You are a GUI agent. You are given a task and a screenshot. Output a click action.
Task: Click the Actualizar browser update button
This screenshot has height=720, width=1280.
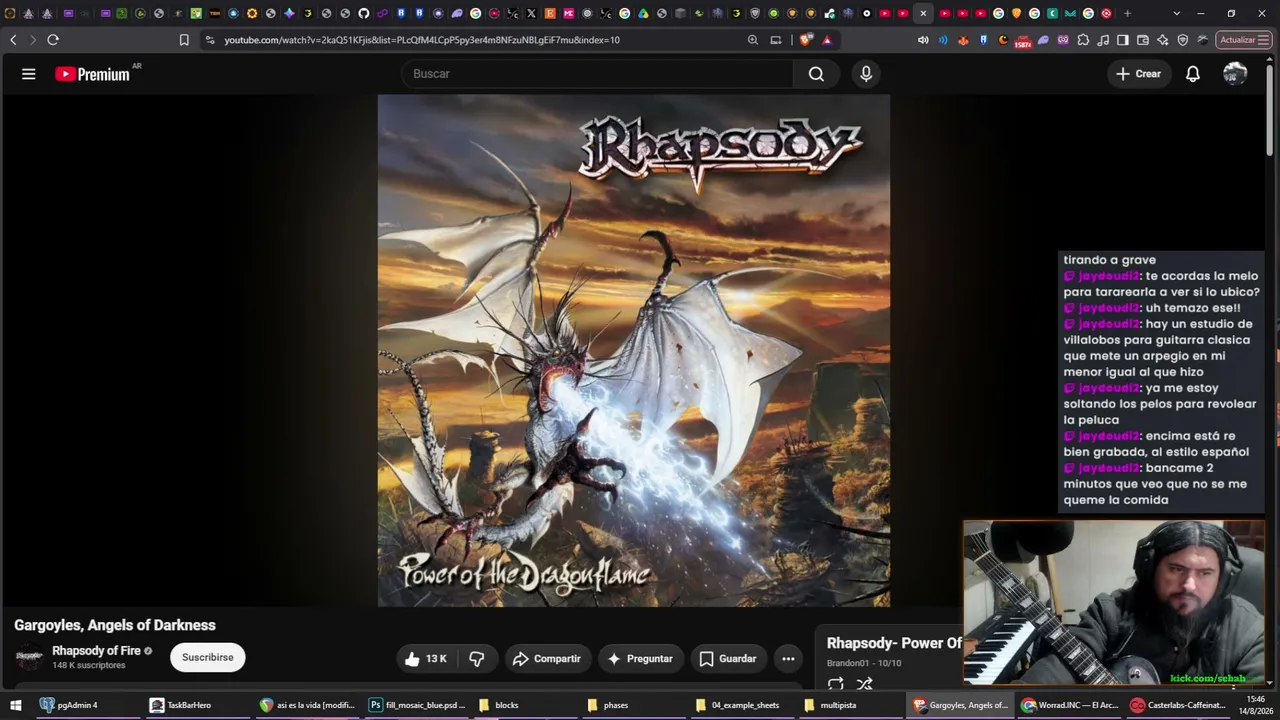point(1243,40)
